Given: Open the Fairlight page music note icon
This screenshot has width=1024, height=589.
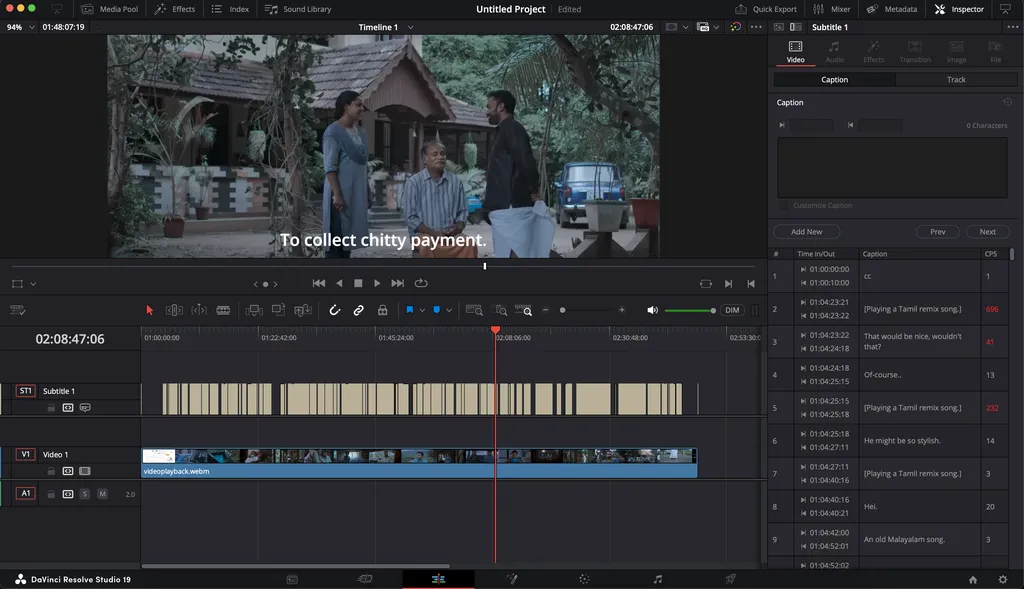Looking at the screenshot, I should click(x=657, y=579).
